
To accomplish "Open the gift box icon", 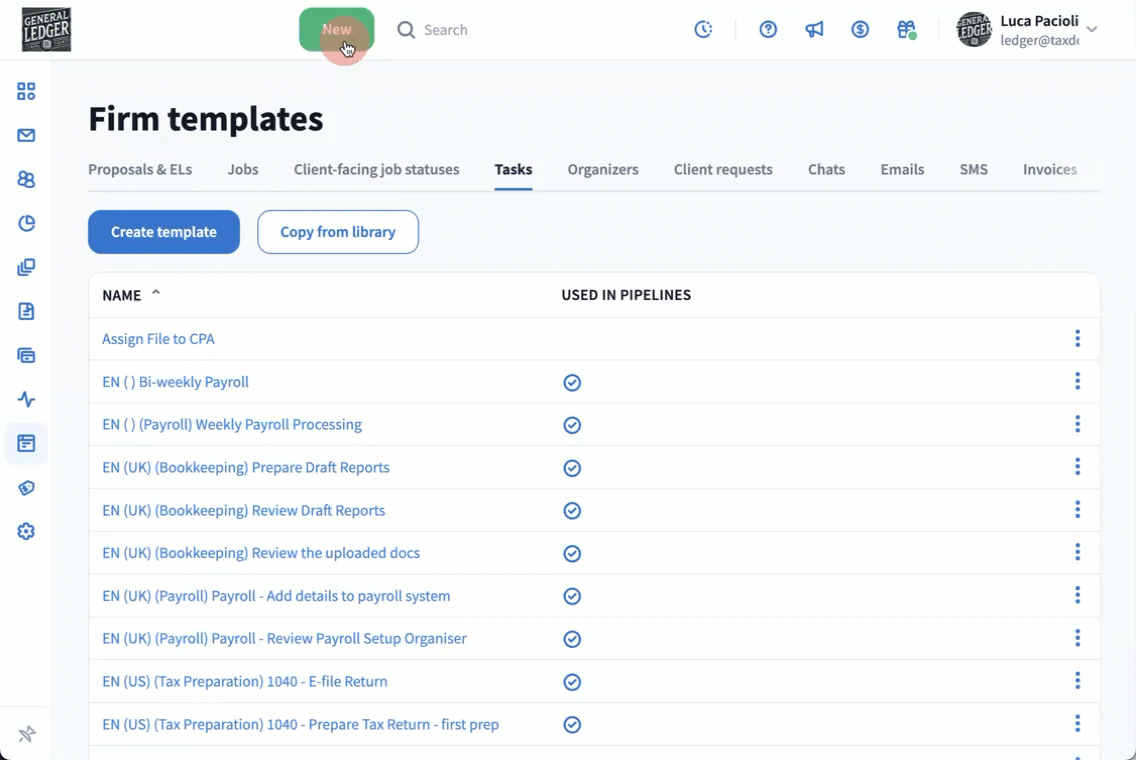I will click(x=906, y=30).
